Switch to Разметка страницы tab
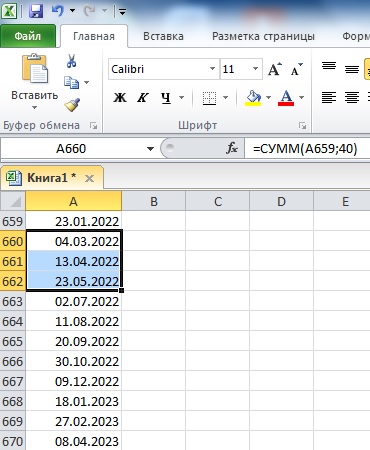 [x=263, y=36]
